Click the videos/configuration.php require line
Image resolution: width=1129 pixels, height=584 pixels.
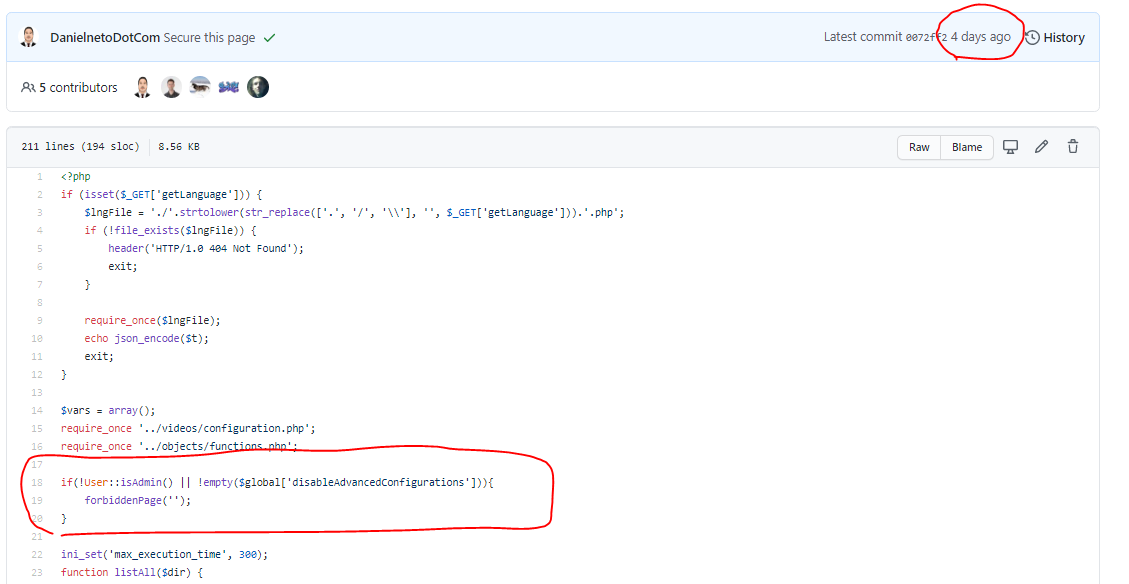188,428
